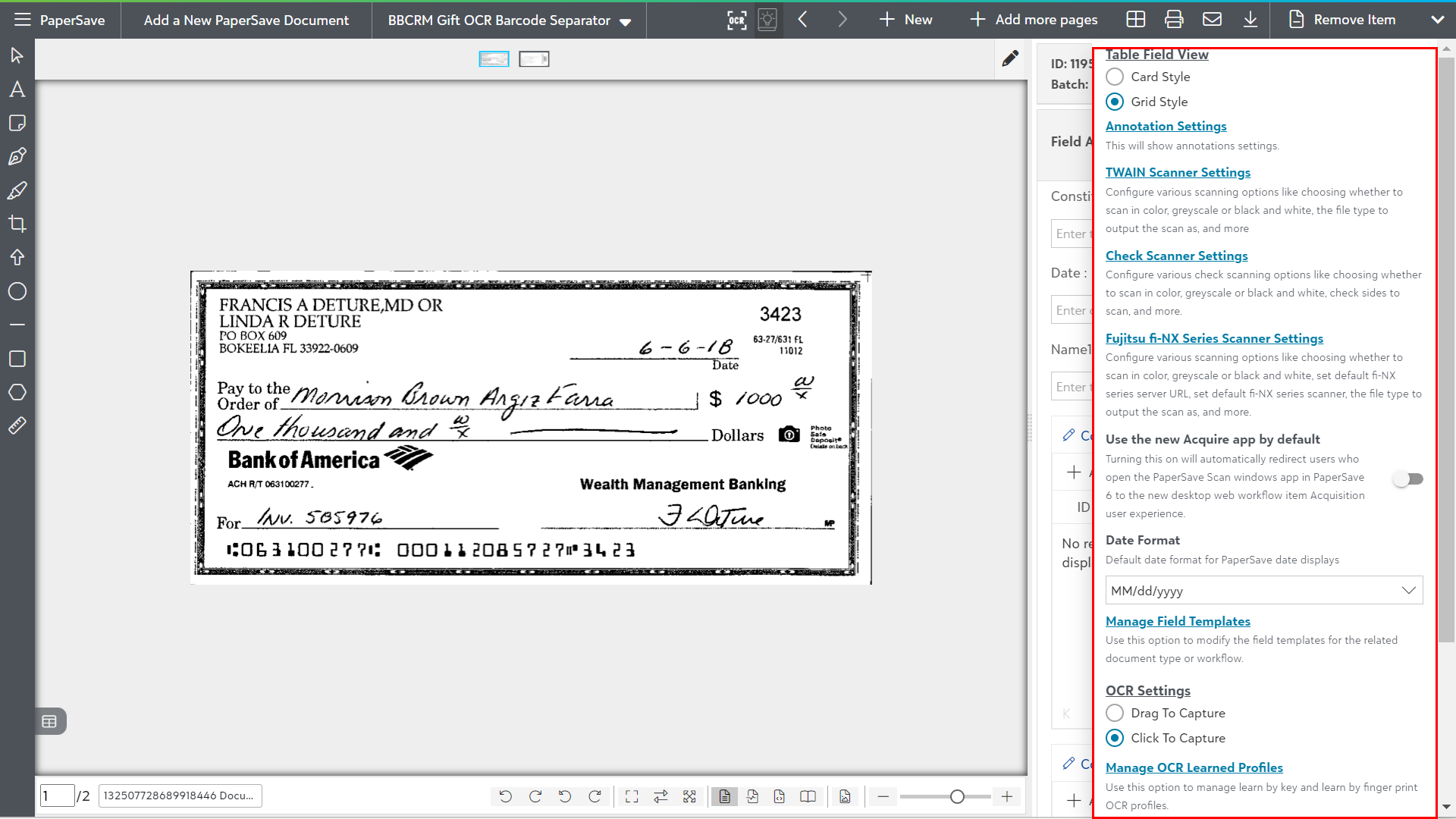
Task: Click the sticky note annotation icon
Action: click(17, 123)
